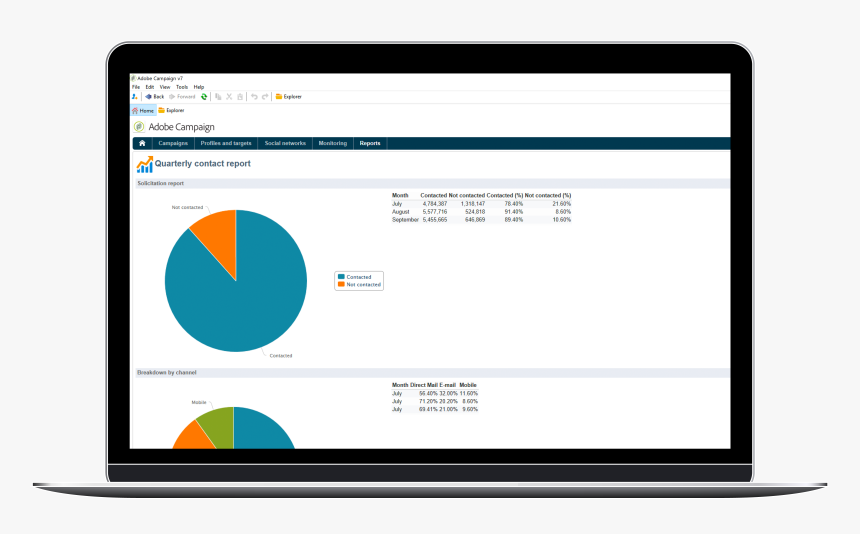The image size is (860, 534).
Task: Click the value 5,577,716
Action: 434,212
